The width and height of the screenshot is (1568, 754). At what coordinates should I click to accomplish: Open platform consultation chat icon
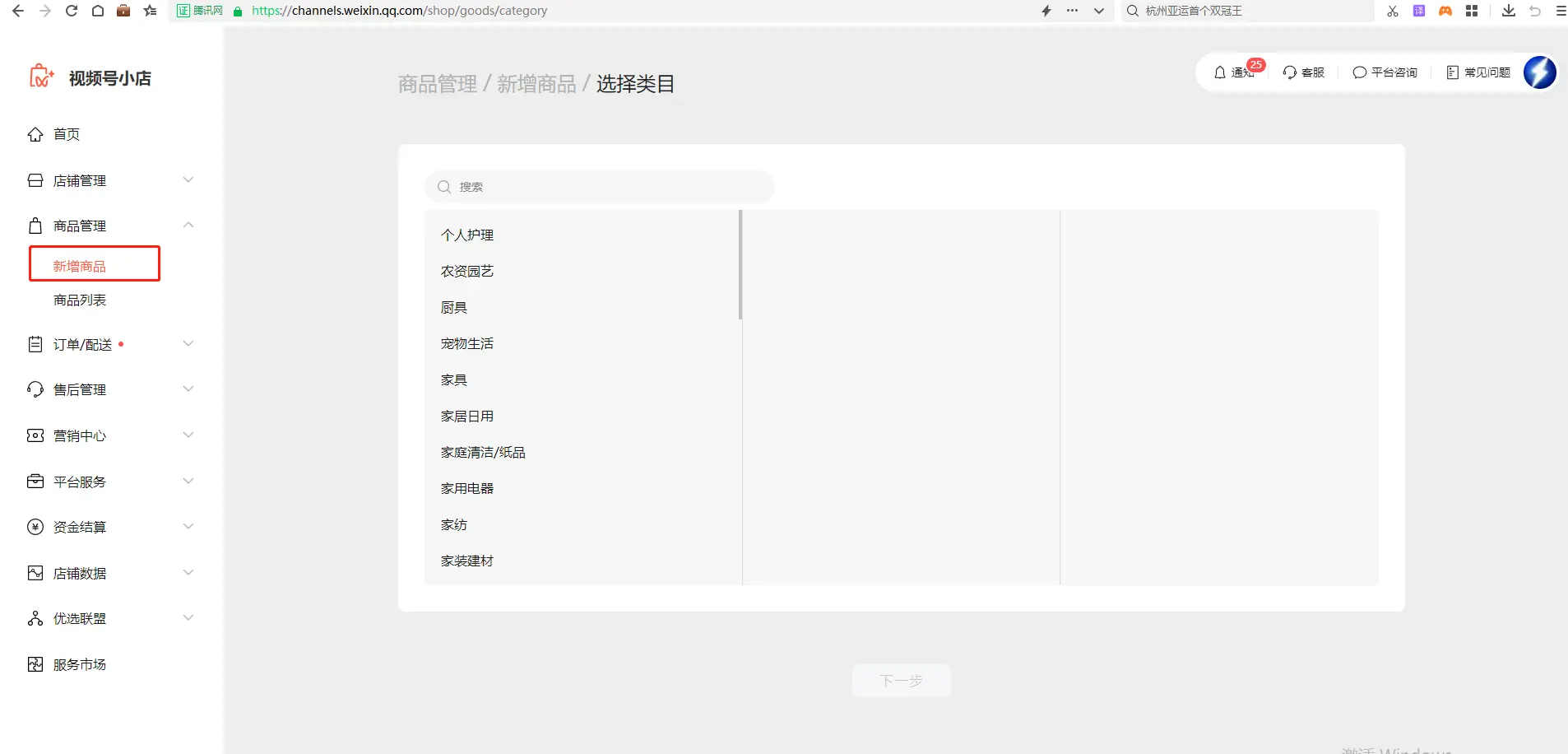coord(1359,72)
